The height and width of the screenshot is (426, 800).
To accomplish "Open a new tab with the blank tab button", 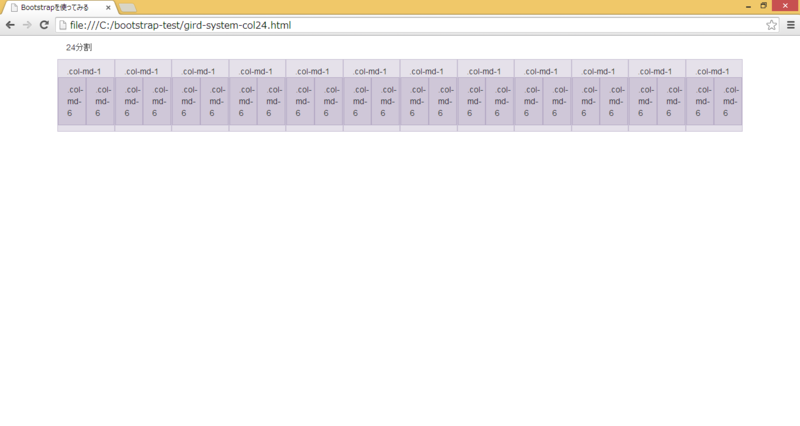I will (x=128, y=8).
